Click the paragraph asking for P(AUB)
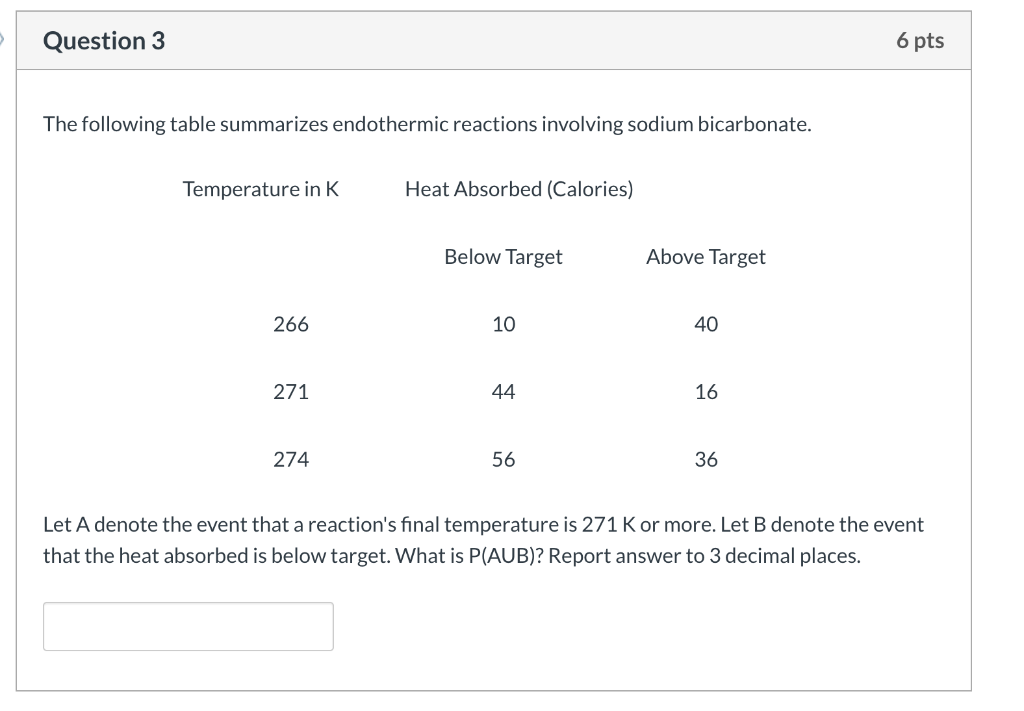The width and height of the screenshot is (1024, 711). pyautogui.click(x=483, y=539)
